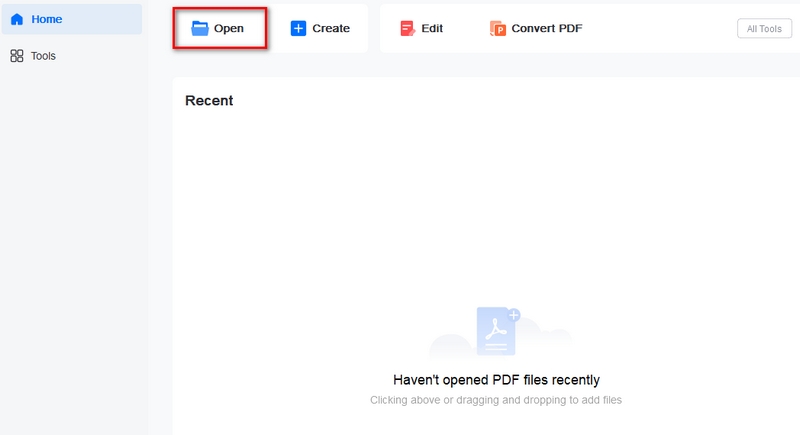Select the Home label in sidebar
The width and height of the screenshot is (800, 435).
pyautogui.click(x=46, y=19)
